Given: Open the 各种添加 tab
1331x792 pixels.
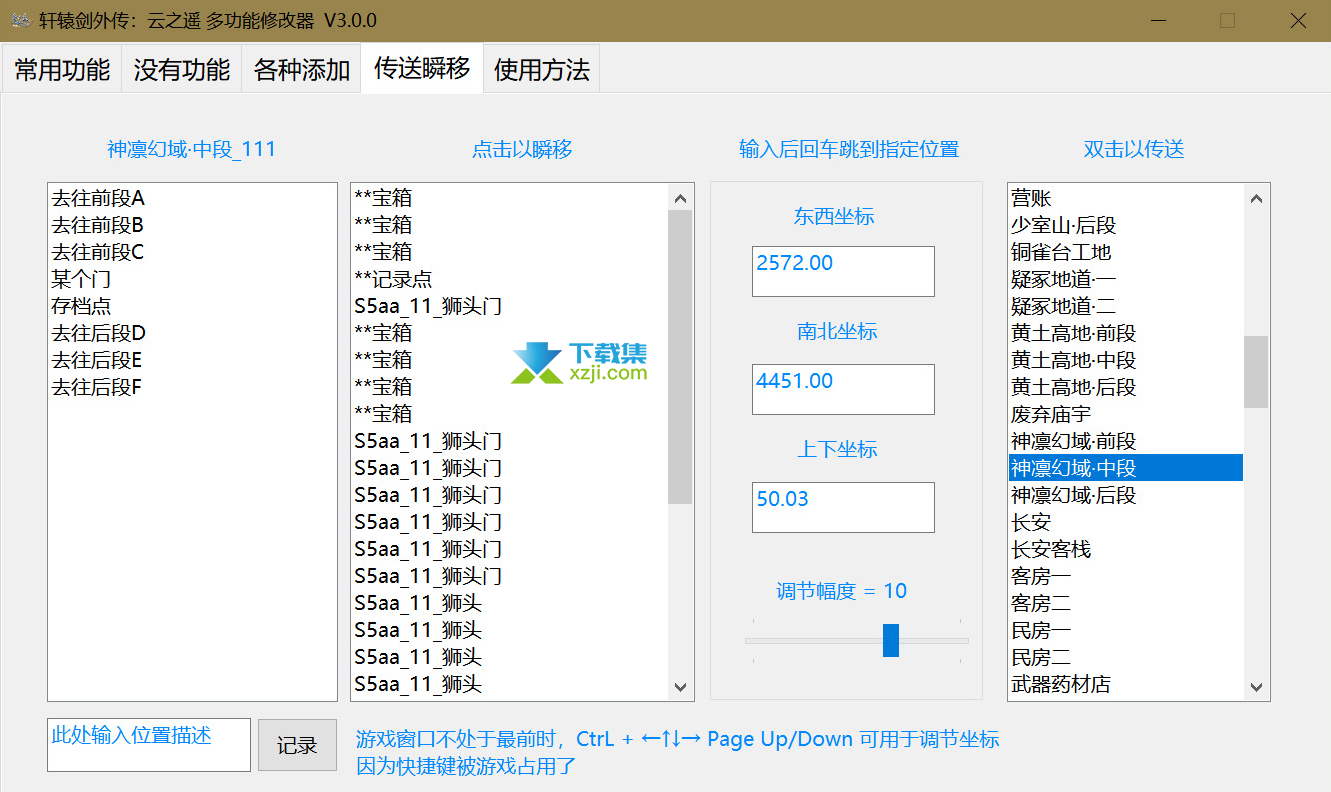Looking at the screenshot, I should click(x=302, y=70).
